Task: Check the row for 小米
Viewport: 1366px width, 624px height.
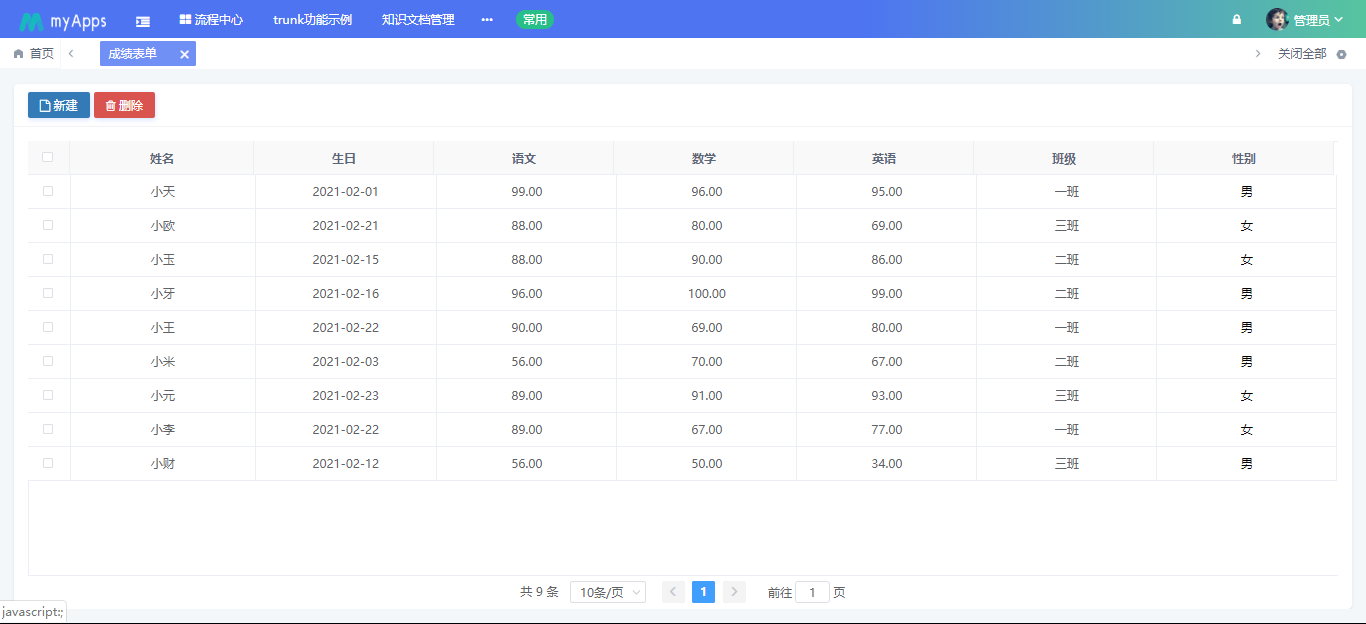Action: (x=47, y=361)
